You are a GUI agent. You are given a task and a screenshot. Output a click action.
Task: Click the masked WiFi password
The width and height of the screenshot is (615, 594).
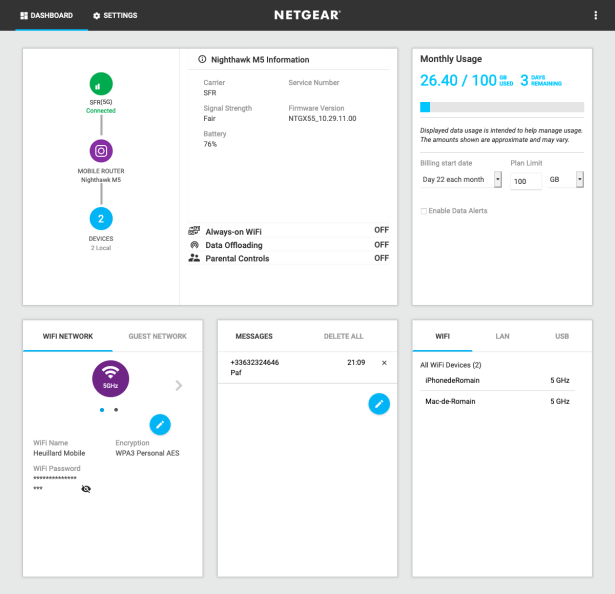coord(55,483)
